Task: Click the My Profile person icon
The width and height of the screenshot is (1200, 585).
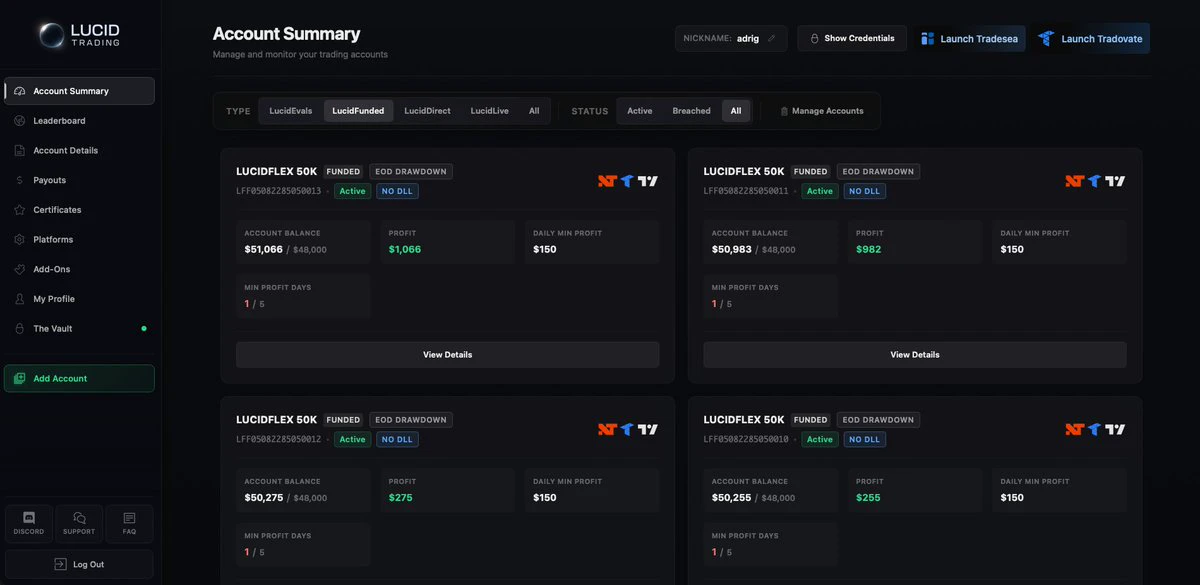Action: pyautogui.click(x=20, y=299)
